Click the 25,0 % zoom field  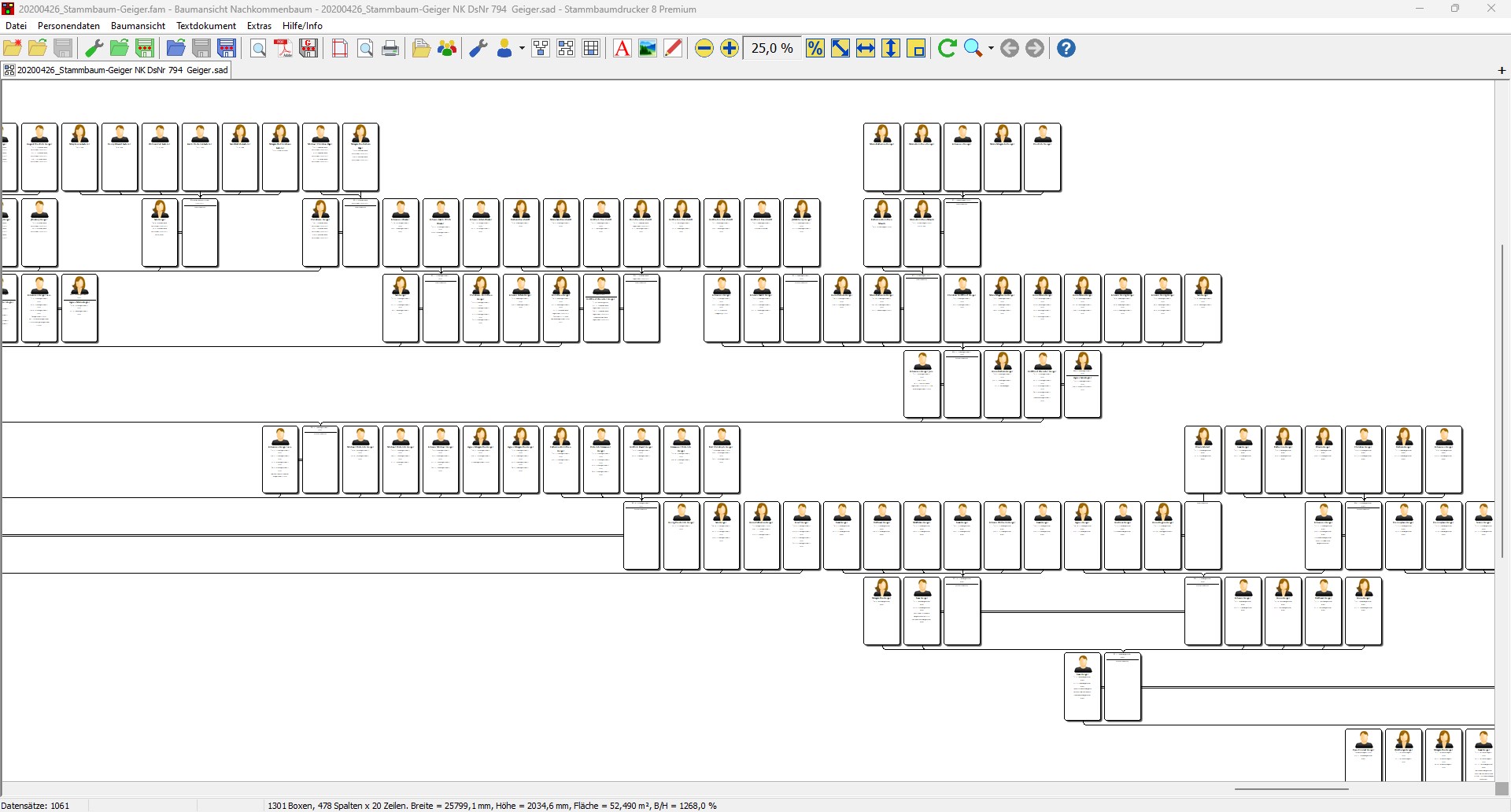(x=771, y=49)
